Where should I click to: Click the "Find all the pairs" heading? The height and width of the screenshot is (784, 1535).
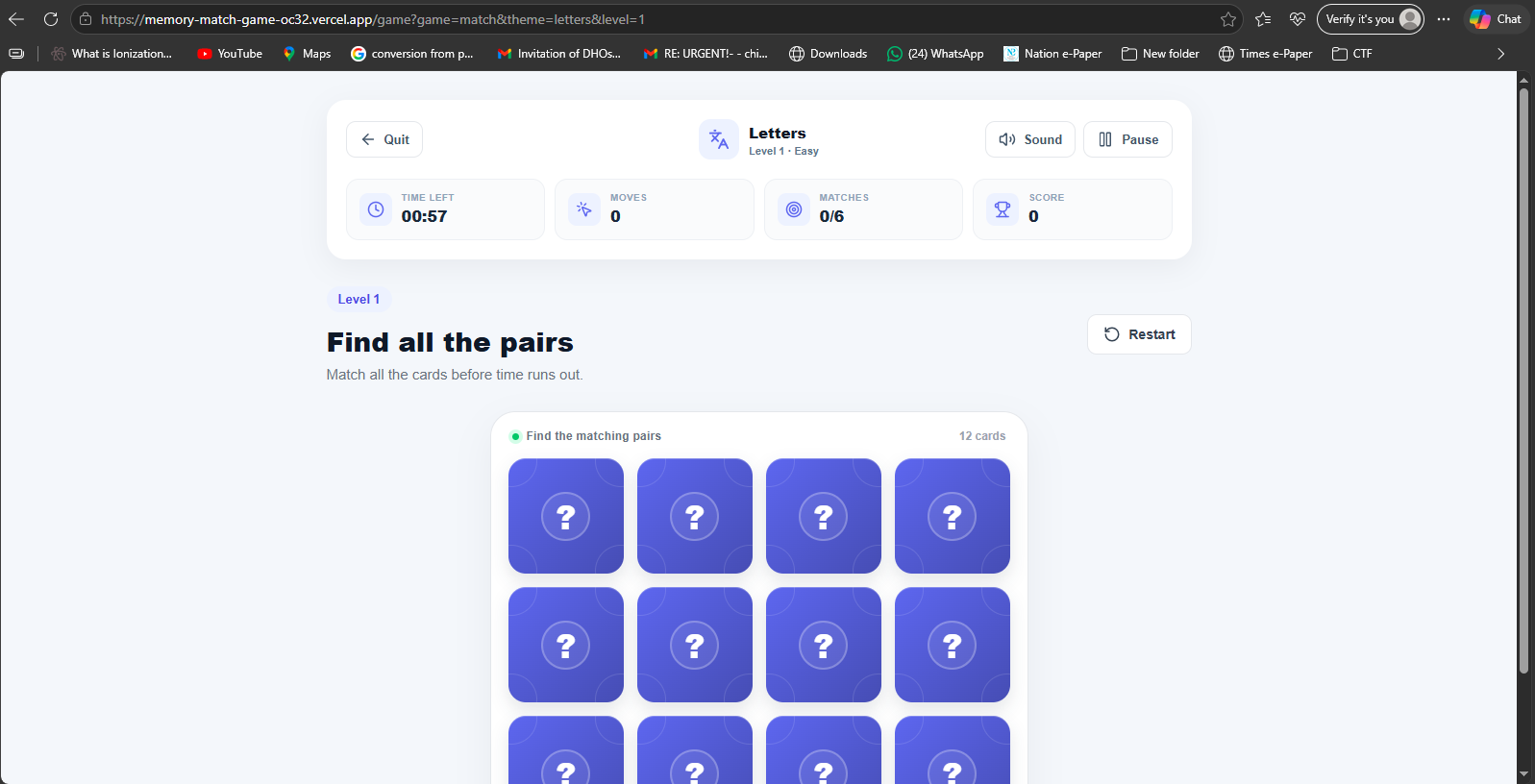point(450,343)
